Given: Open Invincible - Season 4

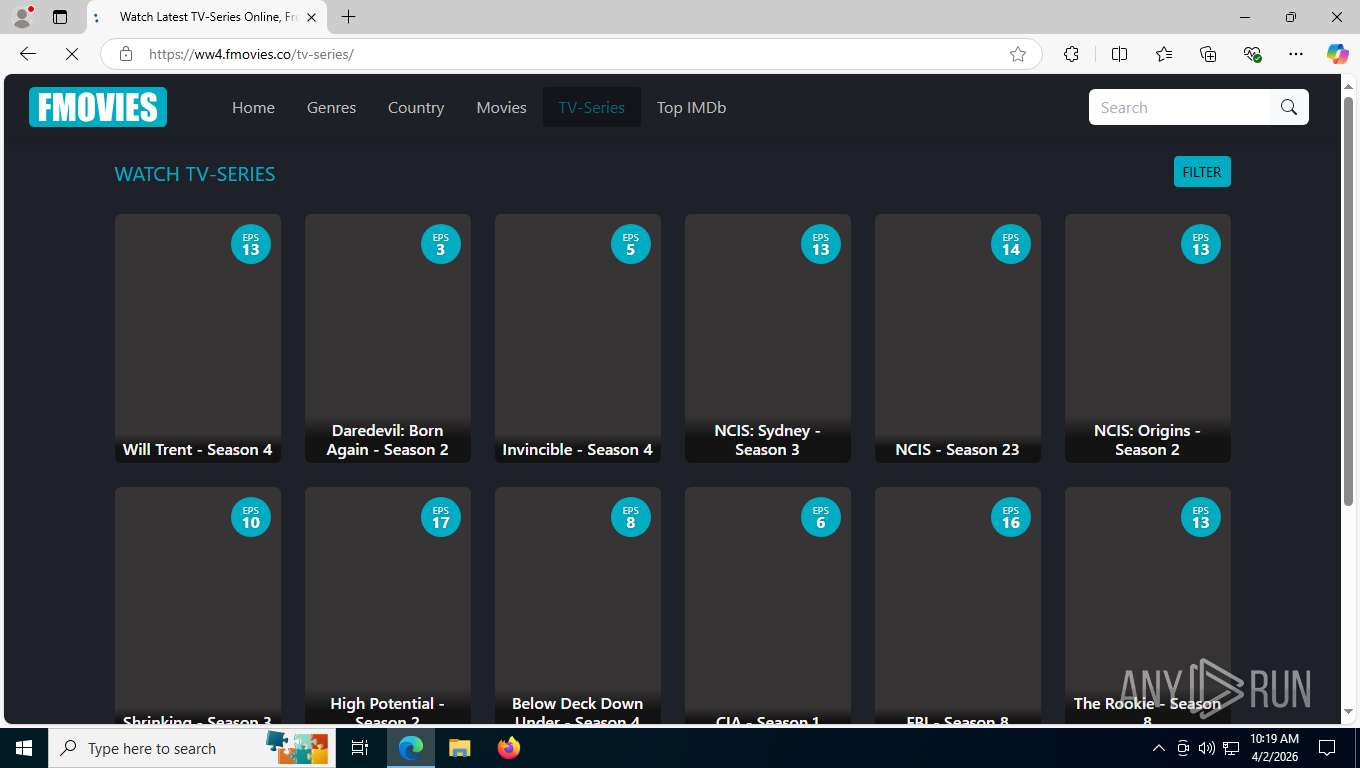Looking at the screenshot, I should (x=578, y=338).
